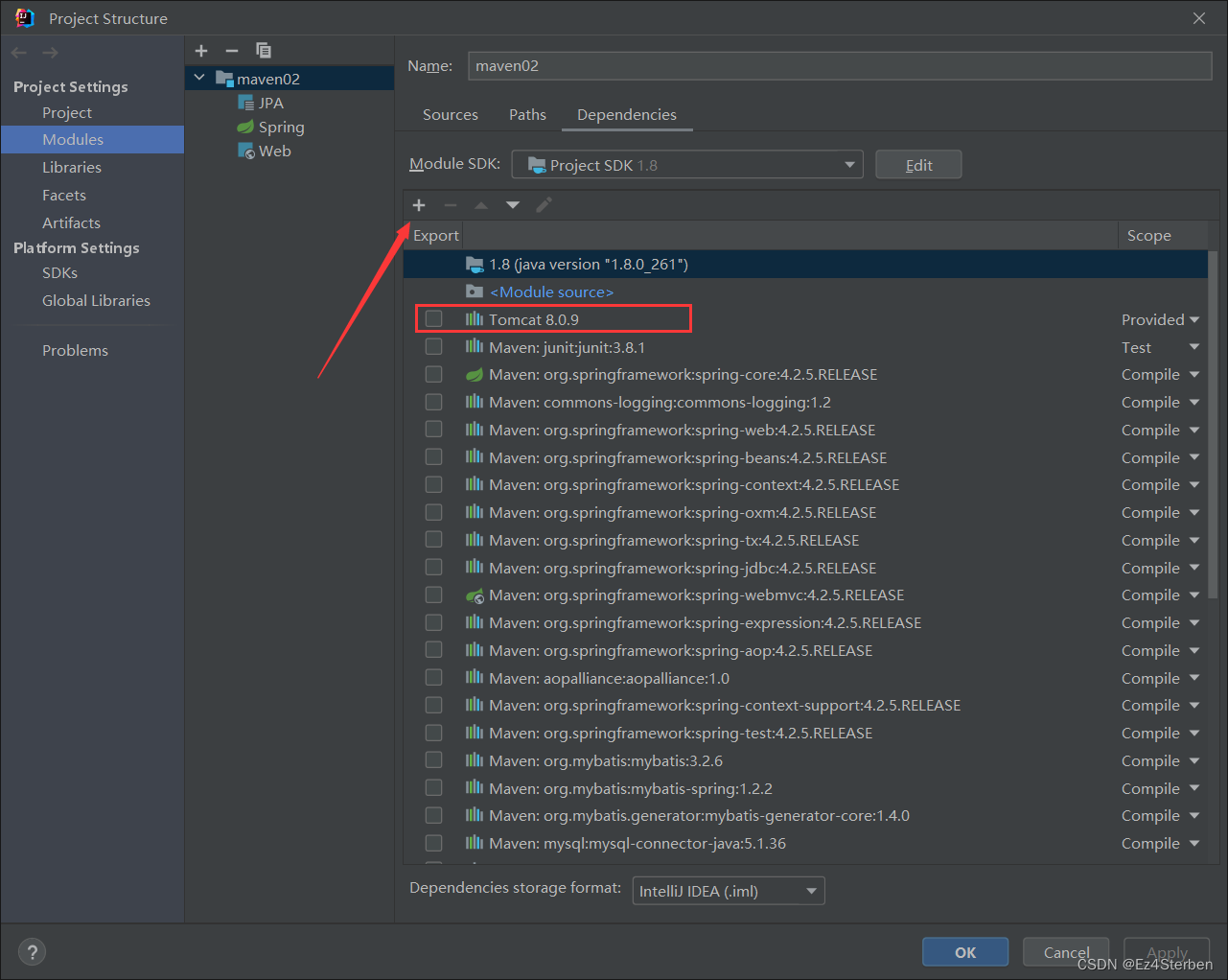Image resolution: width=1228 pixels, height=980 pixels.
Task: Open Facets settings
Action: [x=64, y=195]
